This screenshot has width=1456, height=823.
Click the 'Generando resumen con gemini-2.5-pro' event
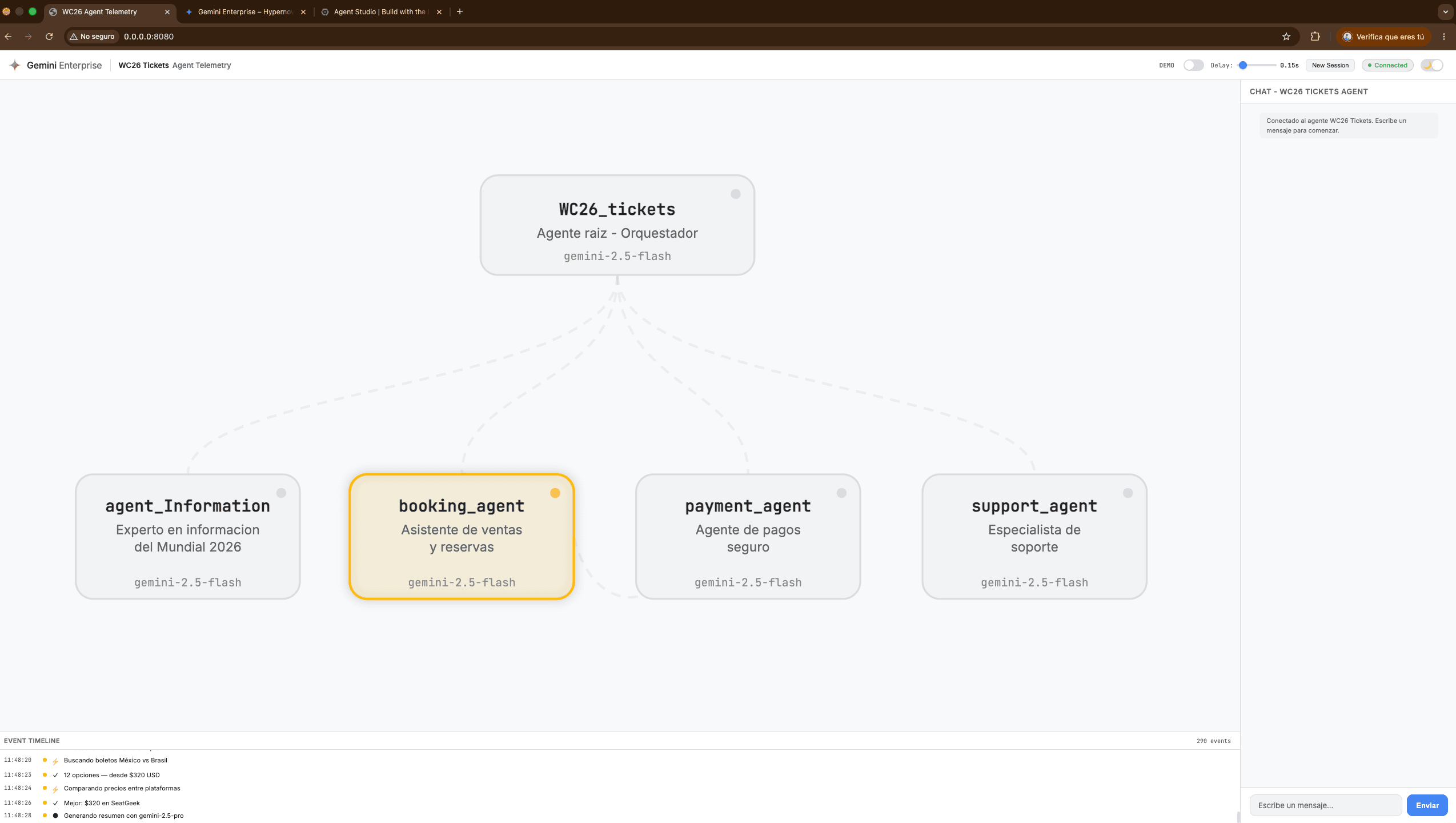(x=123, y=816)
